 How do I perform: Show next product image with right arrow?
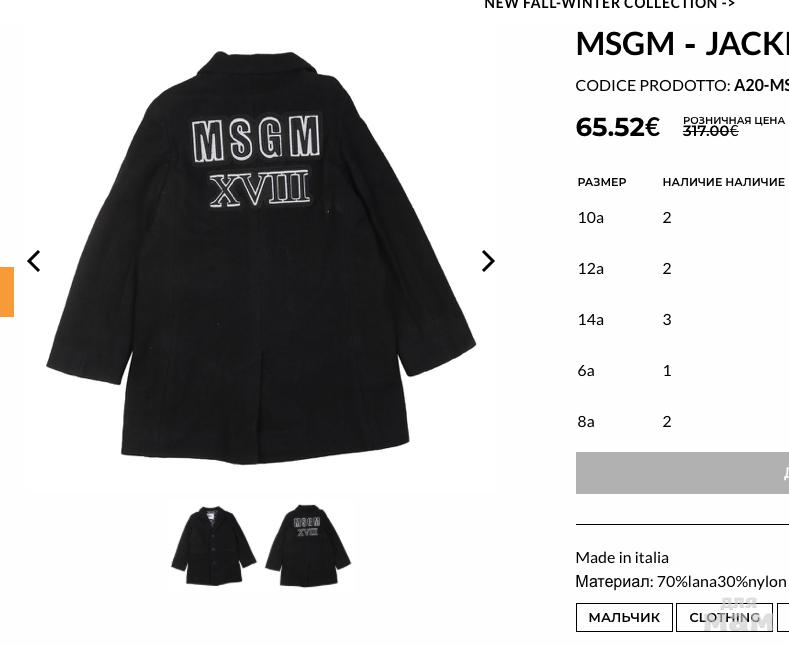pos(488,261)
